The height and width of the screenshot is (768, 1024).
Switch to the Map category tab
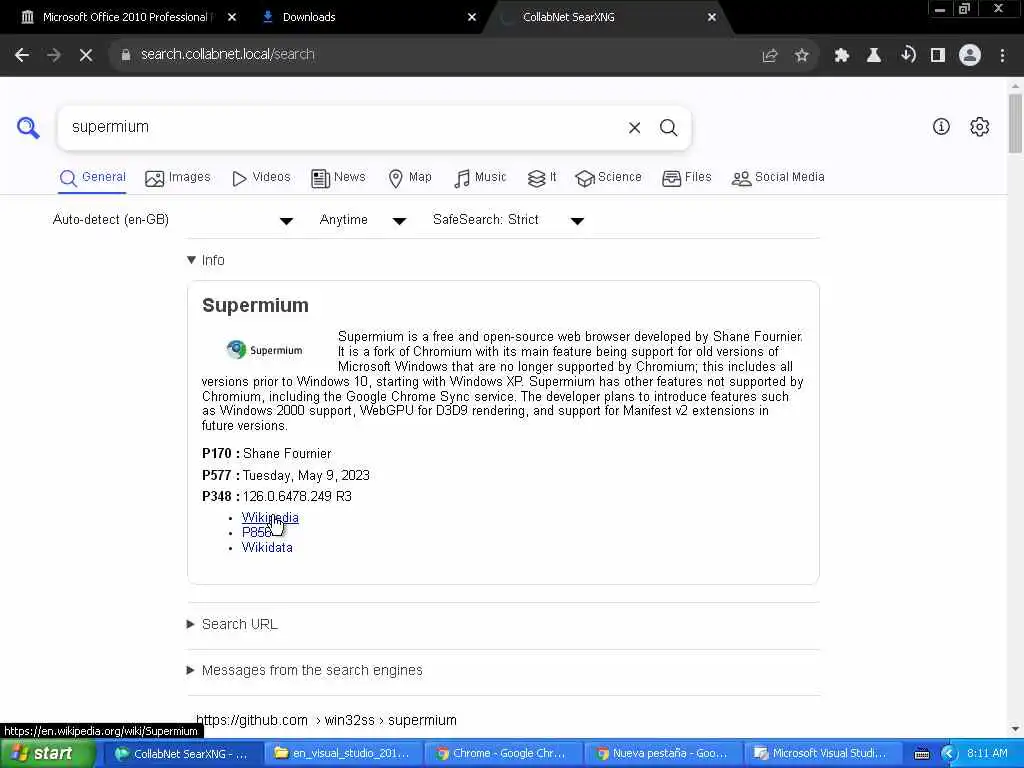409,178
